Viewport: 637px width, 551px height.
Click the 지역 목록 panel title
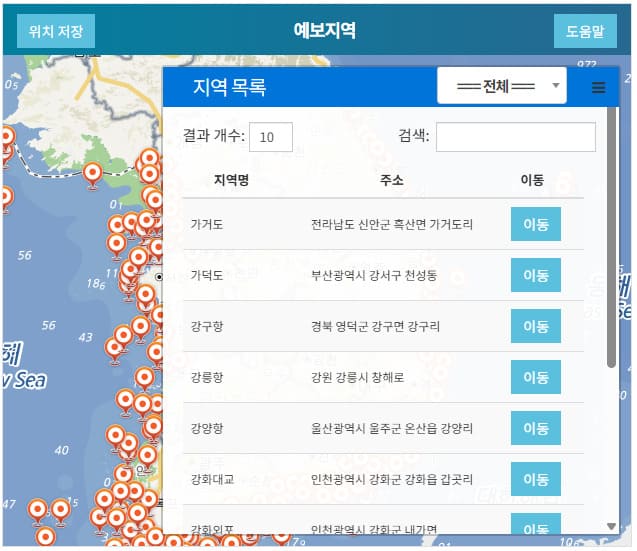(x=229, y=87)
